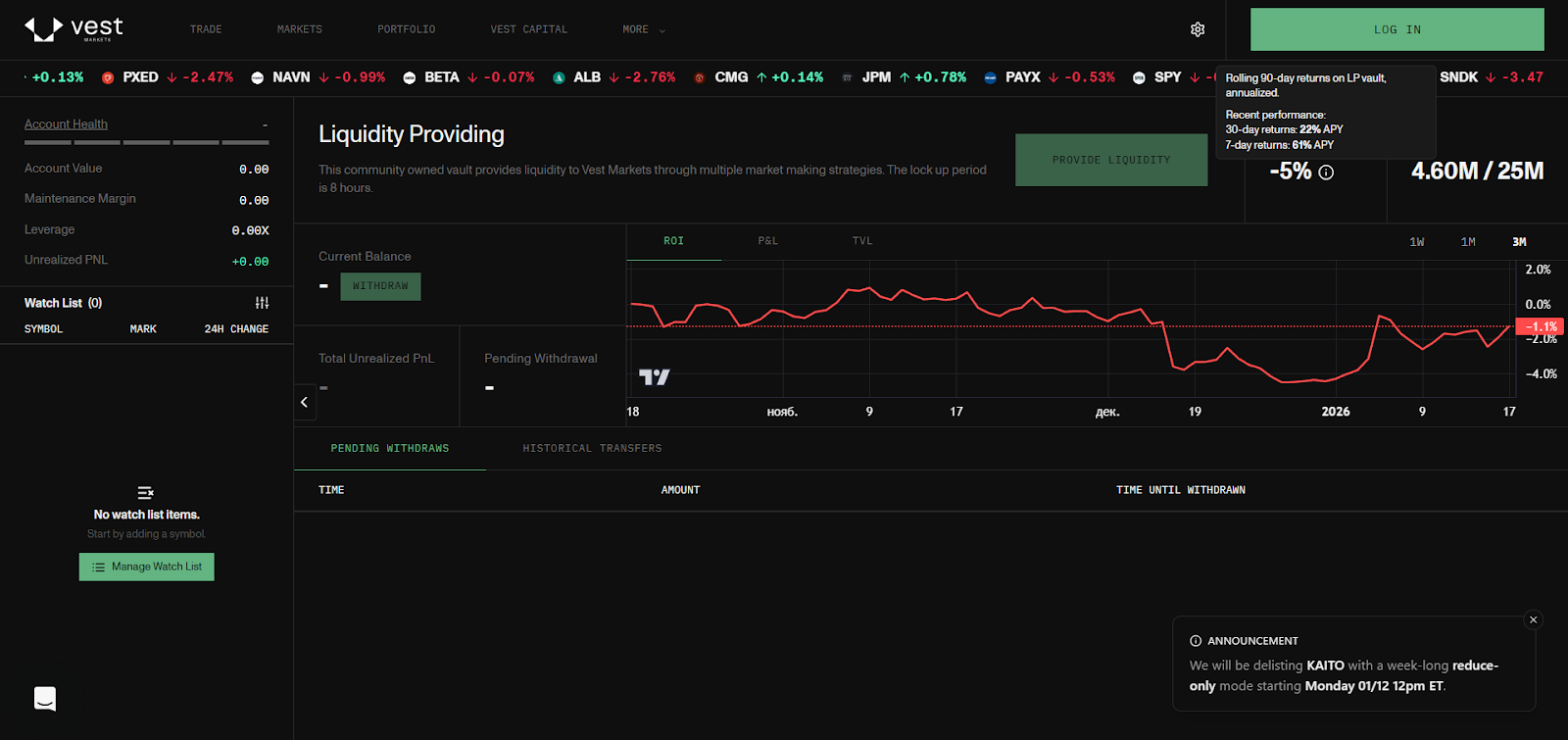Viewport: 1568px width, 740px height.
Task: Sort watch list by 24H CHANGE
Action: point(236,329)
